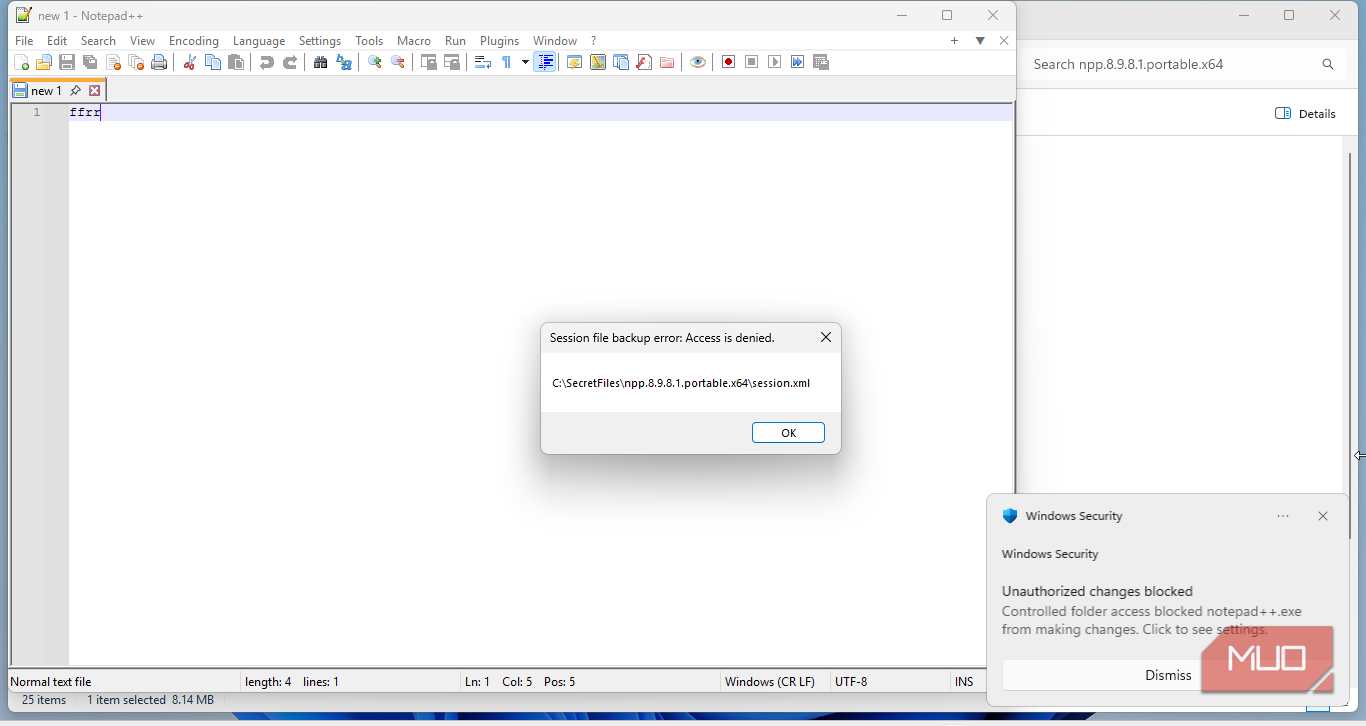
Task: Open the Windows Security notification options menu
Action: pos(1283,516)
